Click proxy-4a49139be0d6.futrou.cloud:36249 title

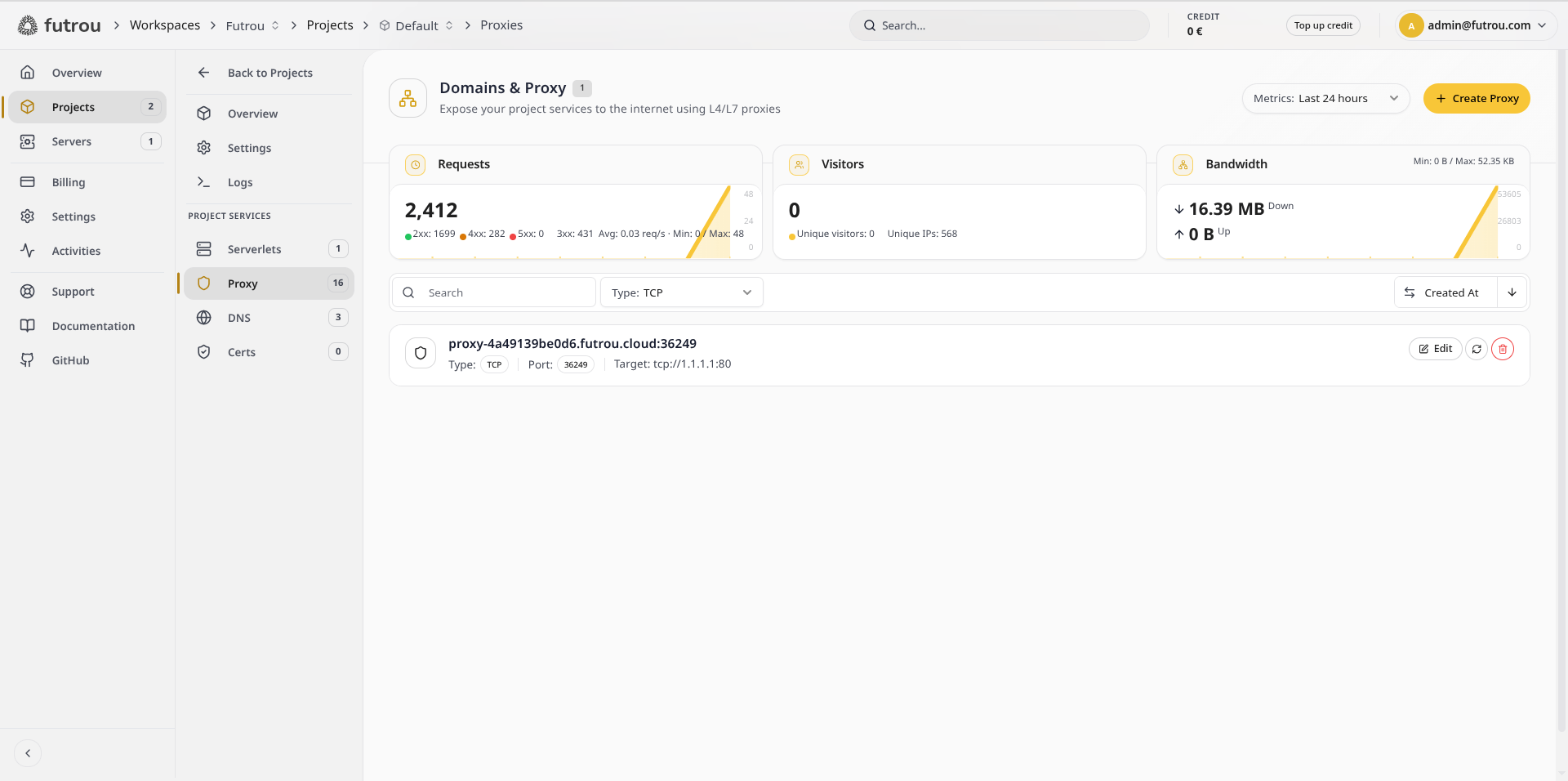[x=572, y=344]
